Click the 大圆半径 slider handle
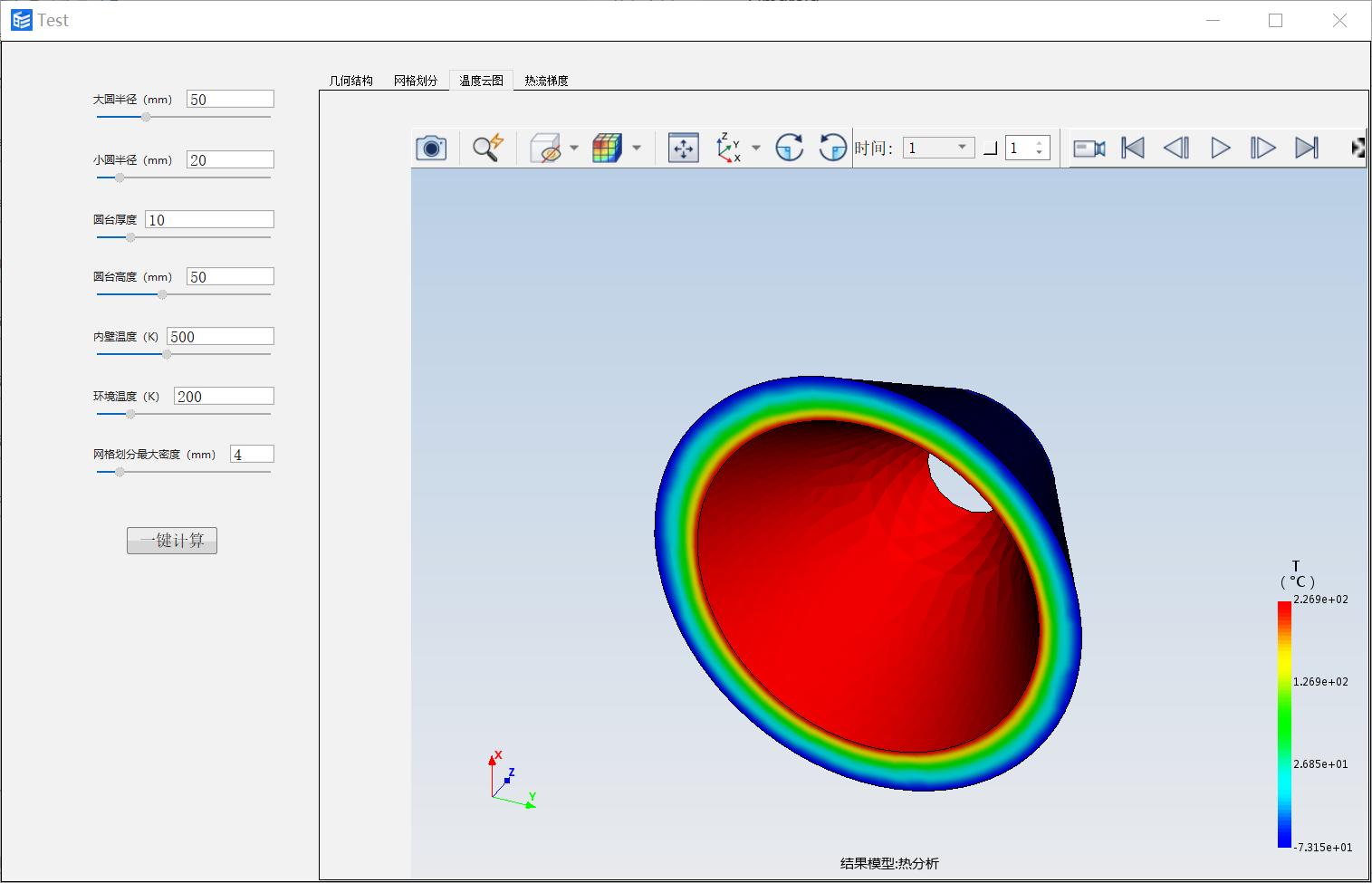 (146, 117)
